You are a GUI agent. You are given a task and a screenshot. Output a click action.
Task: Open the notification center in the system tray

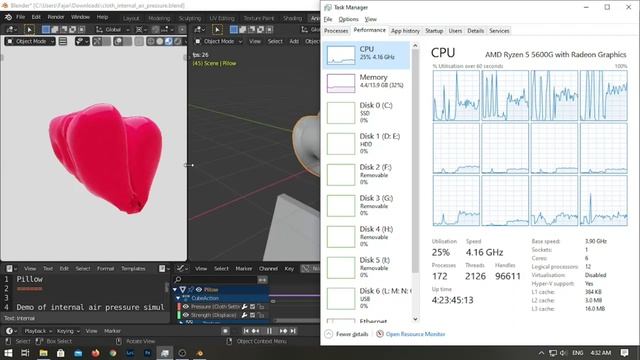(624, 353)
